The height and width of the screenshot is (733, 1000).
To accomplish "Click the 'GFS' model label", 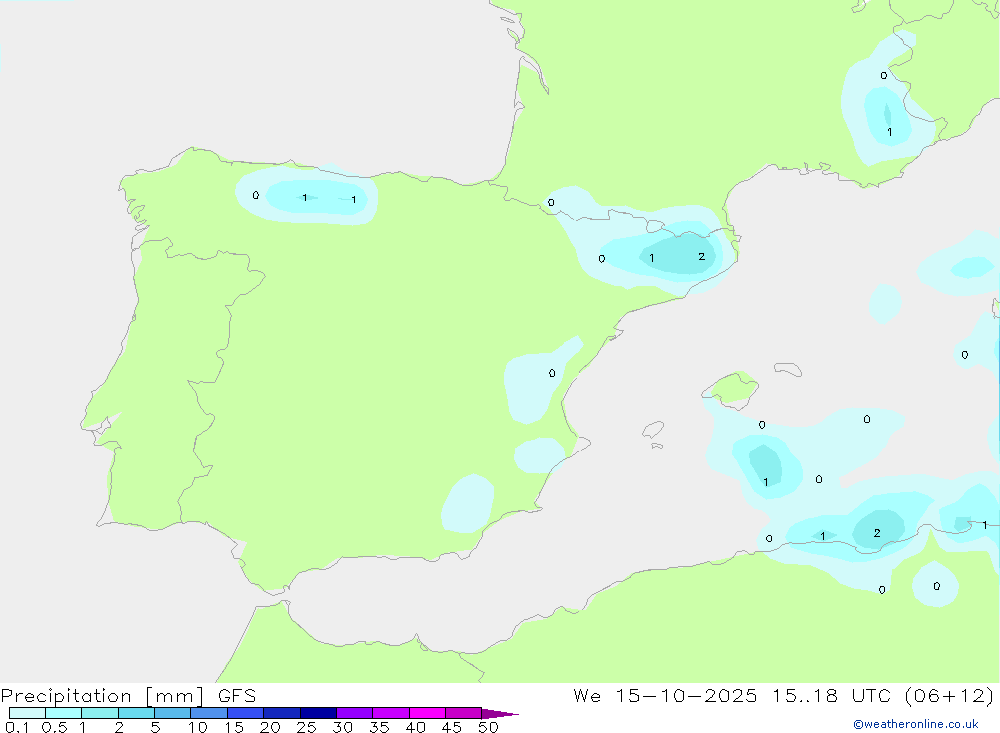I will pyautogui.click(x=237, y=695).
